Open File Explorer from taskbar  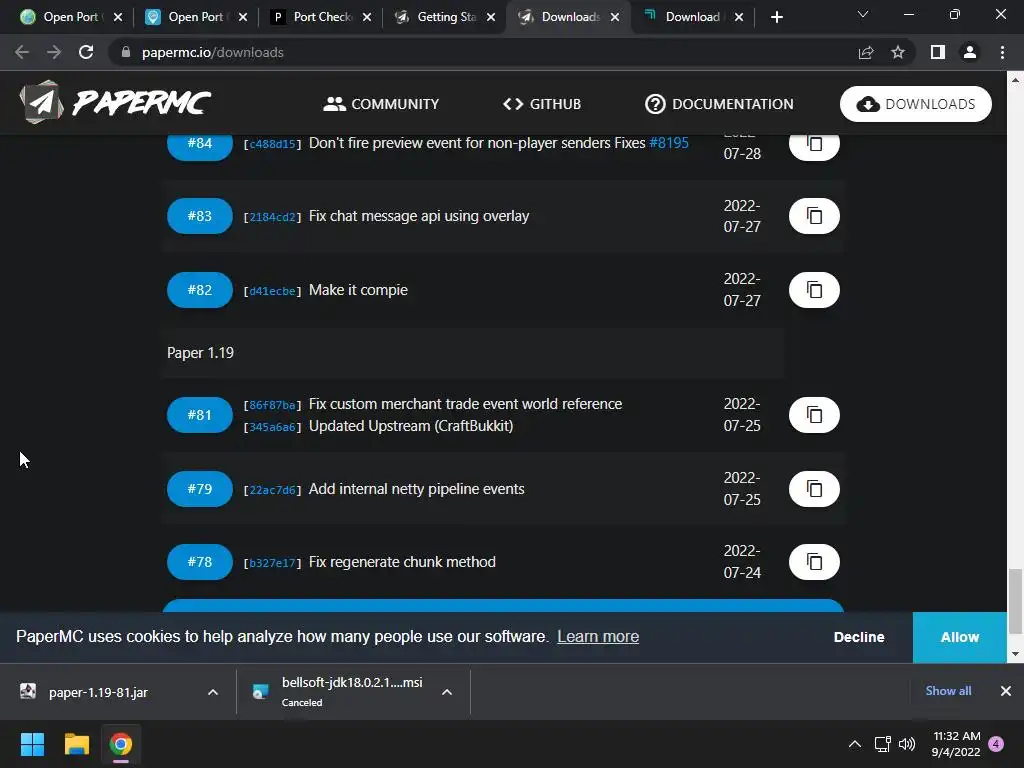76,744
